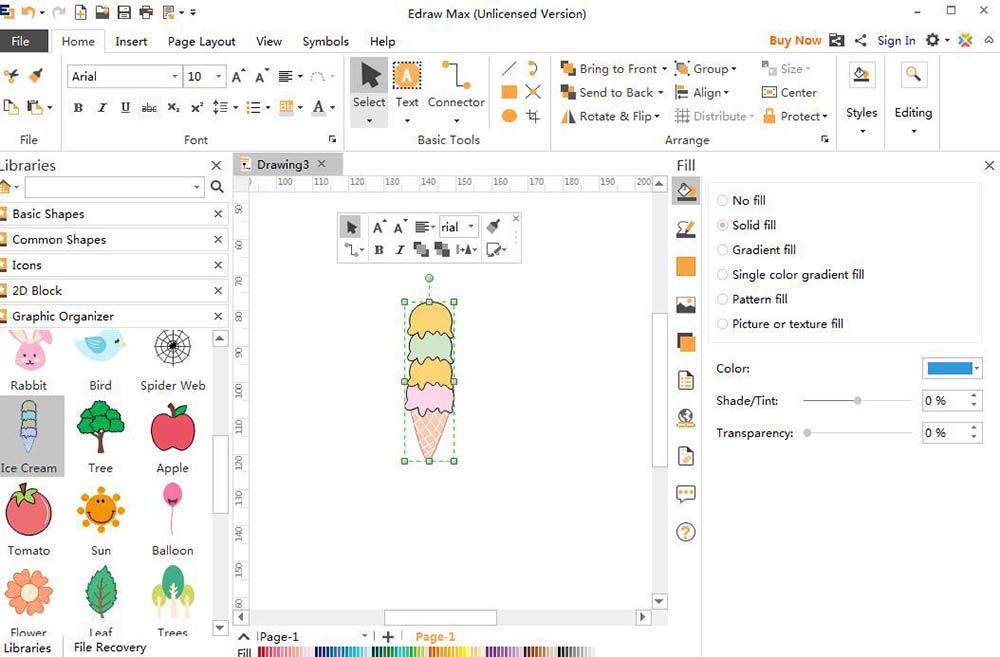Click the library search input field
This screenshot has height=657, width=1000.
point(110,187)
